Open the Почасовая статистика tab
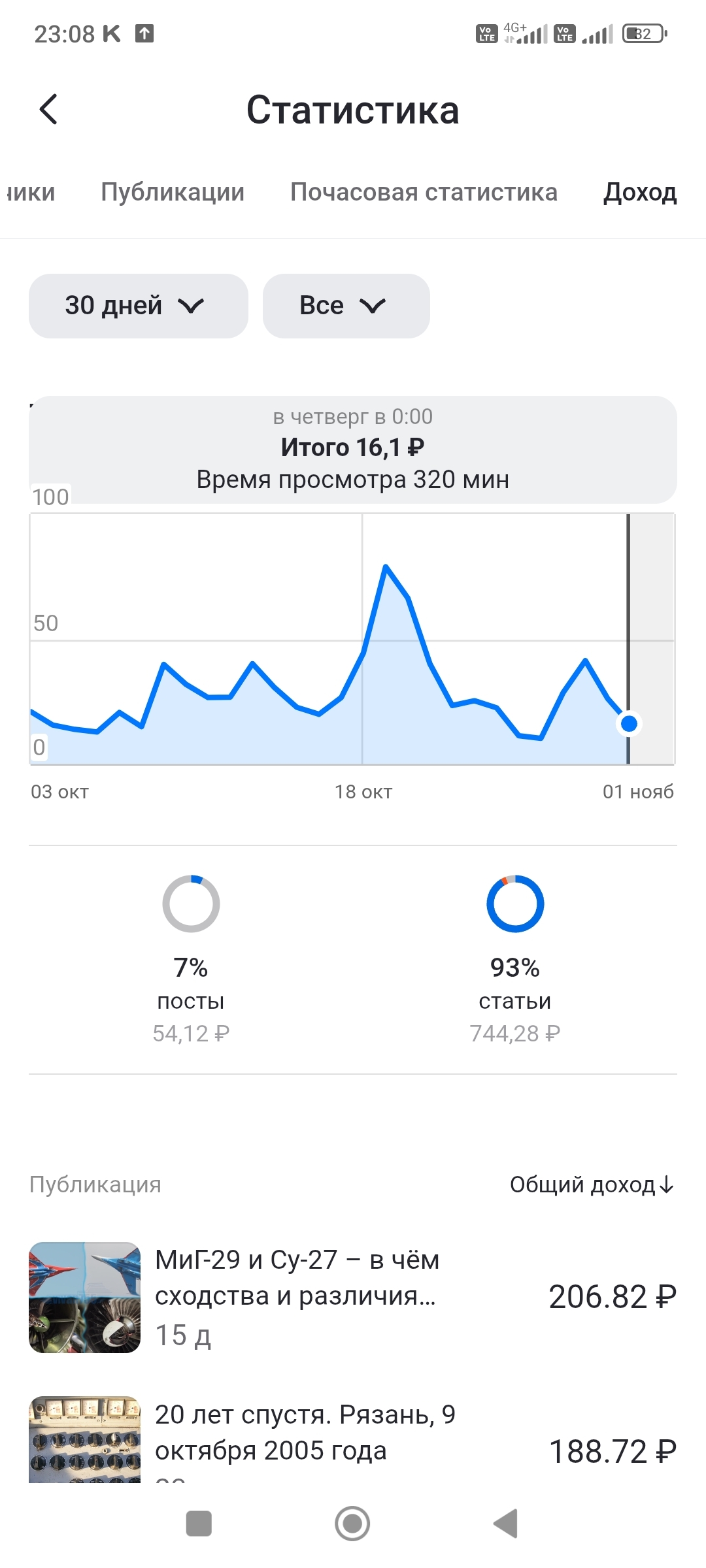706x1568 pixels. (x=424, y=192)
